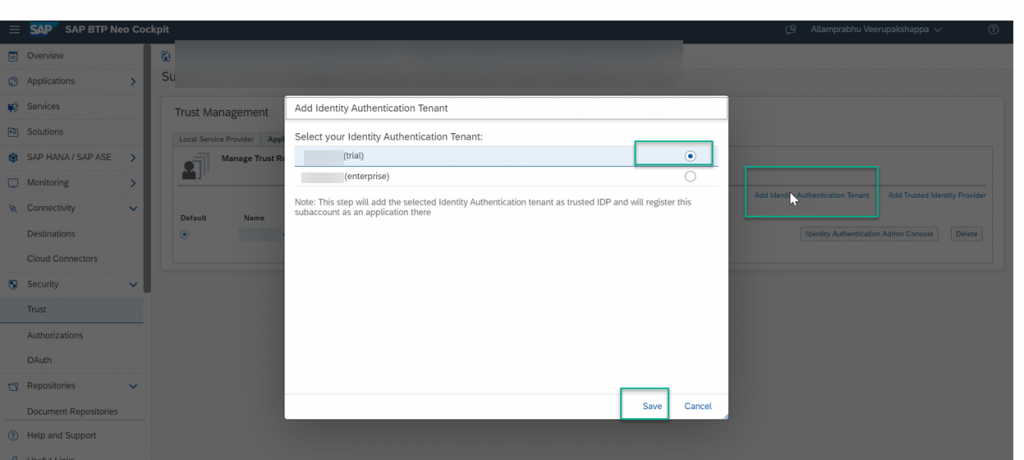
Task: Expand the Monitoring menu chevron
Action: click(x=133, y=183)
